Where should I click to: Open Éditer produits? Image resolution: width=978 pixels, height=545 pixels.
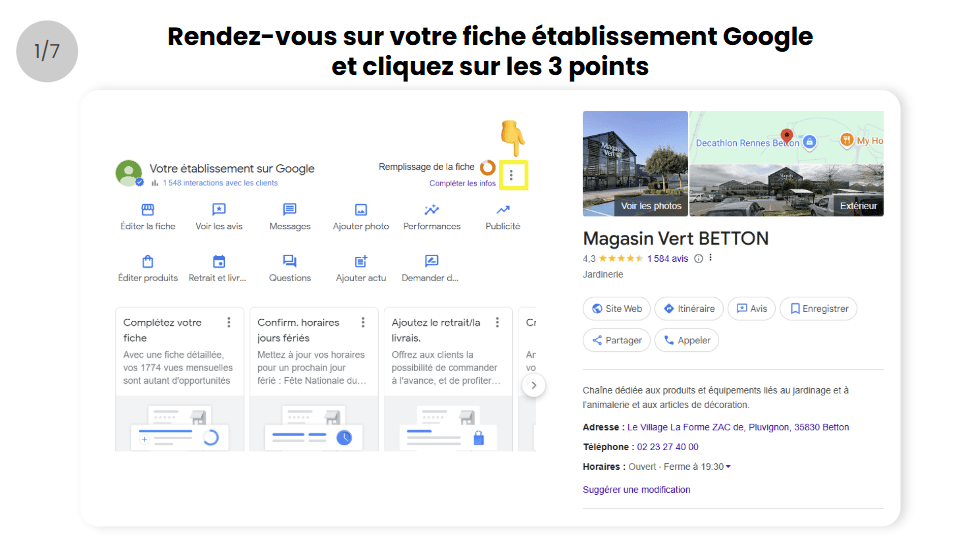[x=148, y=268]
